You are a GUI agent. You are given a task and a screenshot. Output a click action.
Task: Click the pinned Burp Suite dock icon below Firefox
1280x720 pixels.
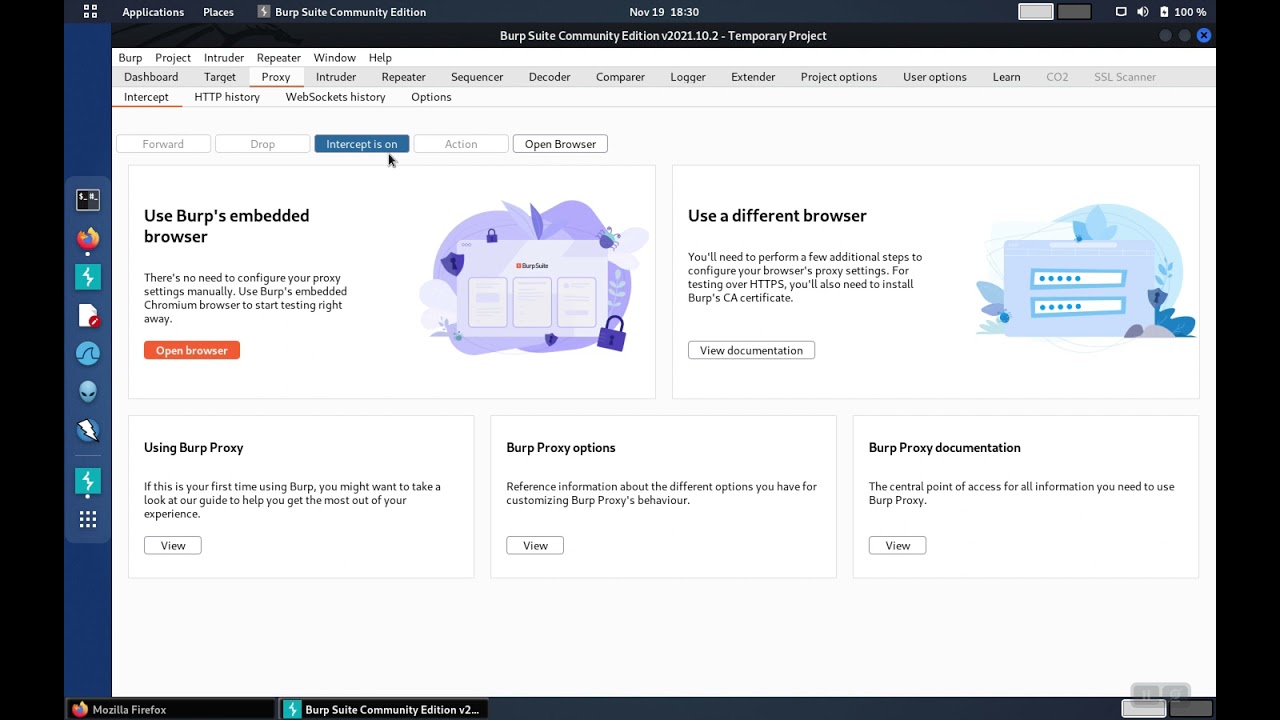coord(88,277)
